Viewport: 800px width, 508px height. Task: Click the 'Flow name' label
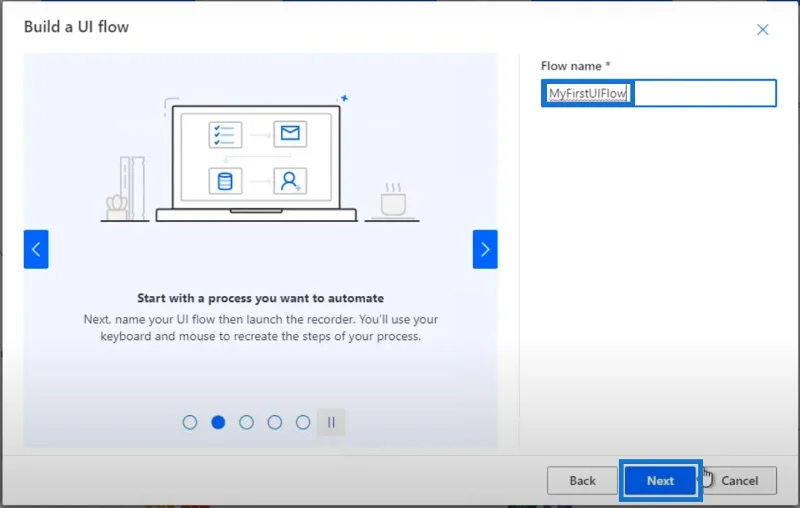571,66
